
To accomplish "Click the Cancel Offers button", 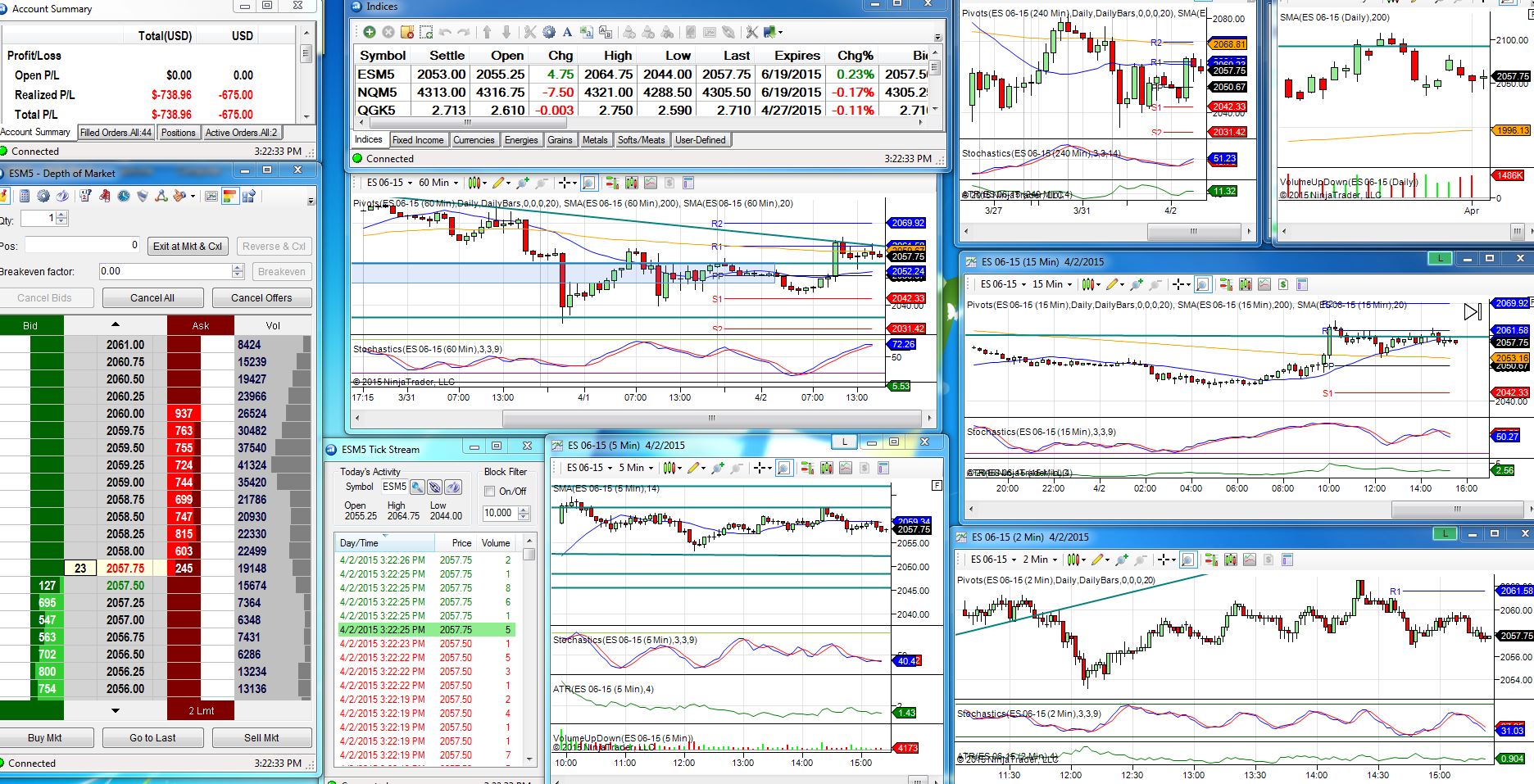I will tap(261, 298).
